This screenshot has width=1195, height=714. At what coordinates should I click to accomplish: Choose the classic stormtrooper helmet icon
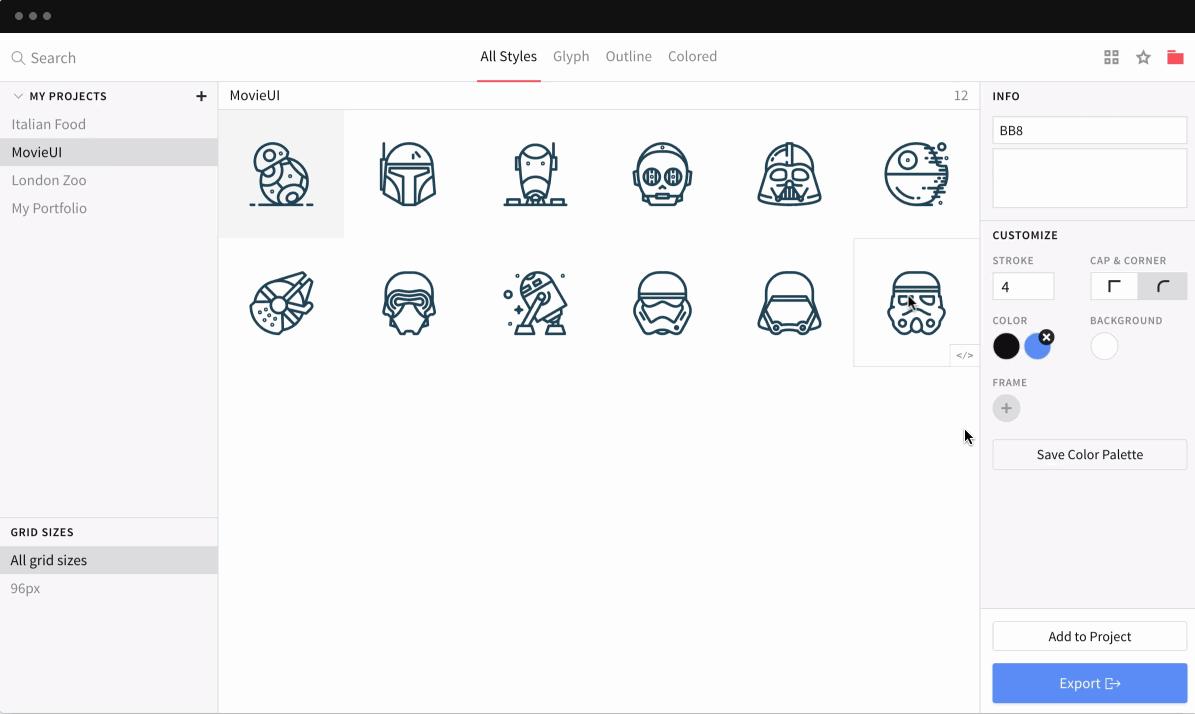pos(916,303)
